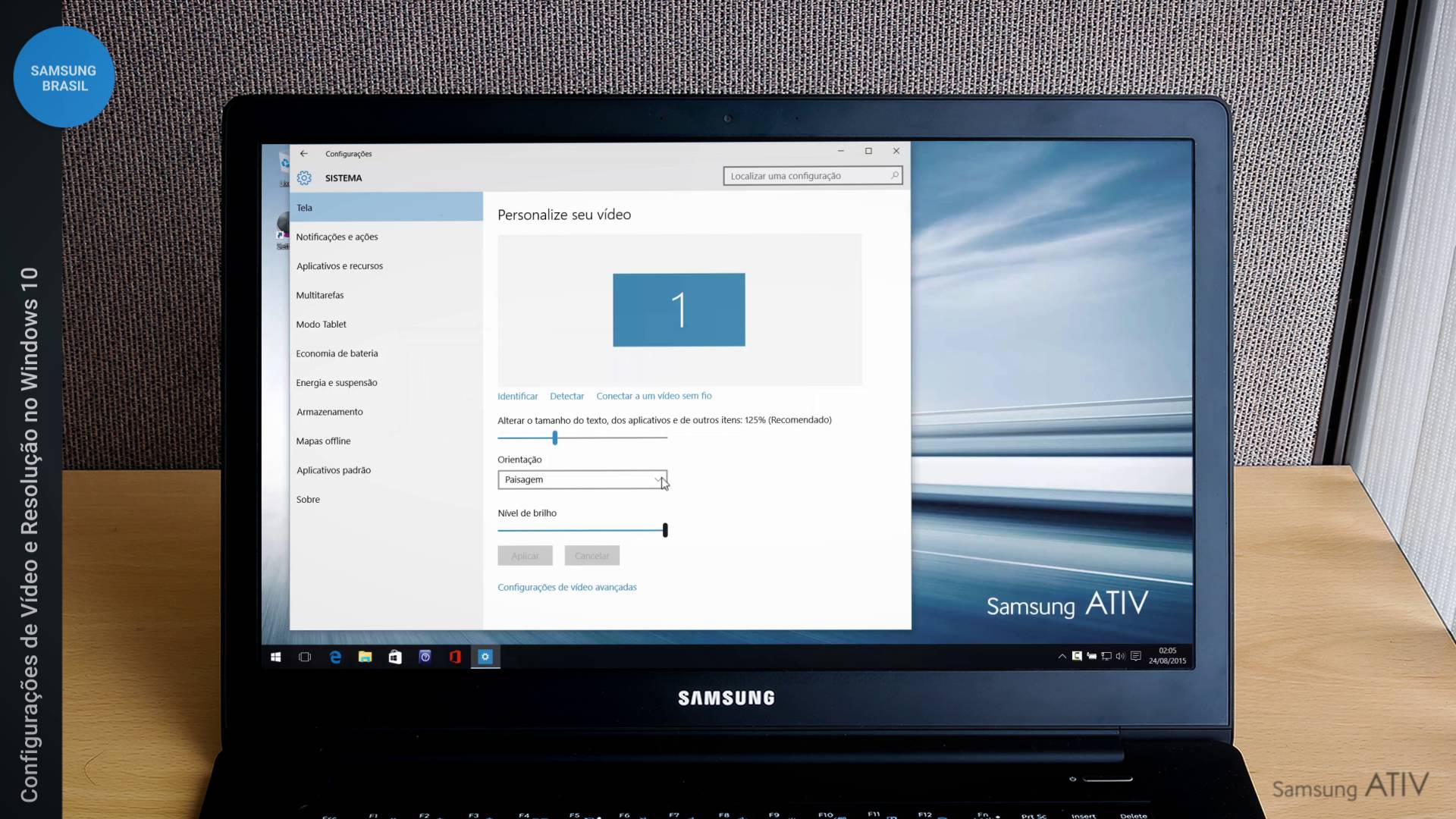Click the input indicator tray icon

[x=1077, y=657]
